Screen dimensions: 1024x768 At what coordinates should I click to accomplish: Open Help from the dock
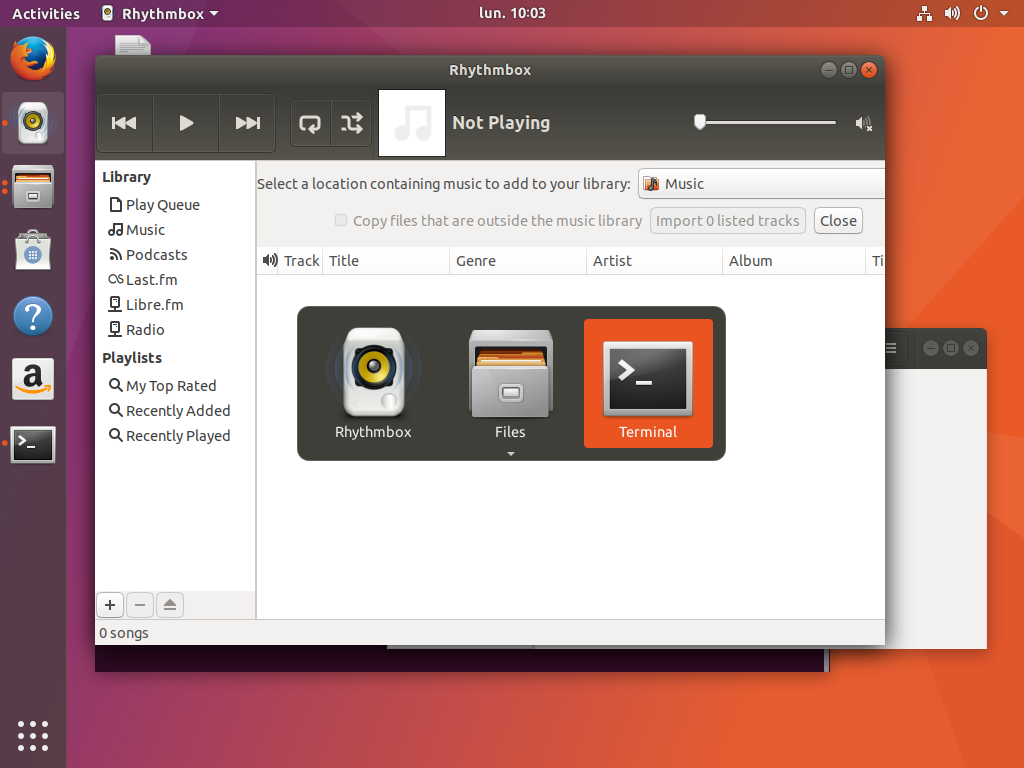pyautogui.click(x=33, y=316)
